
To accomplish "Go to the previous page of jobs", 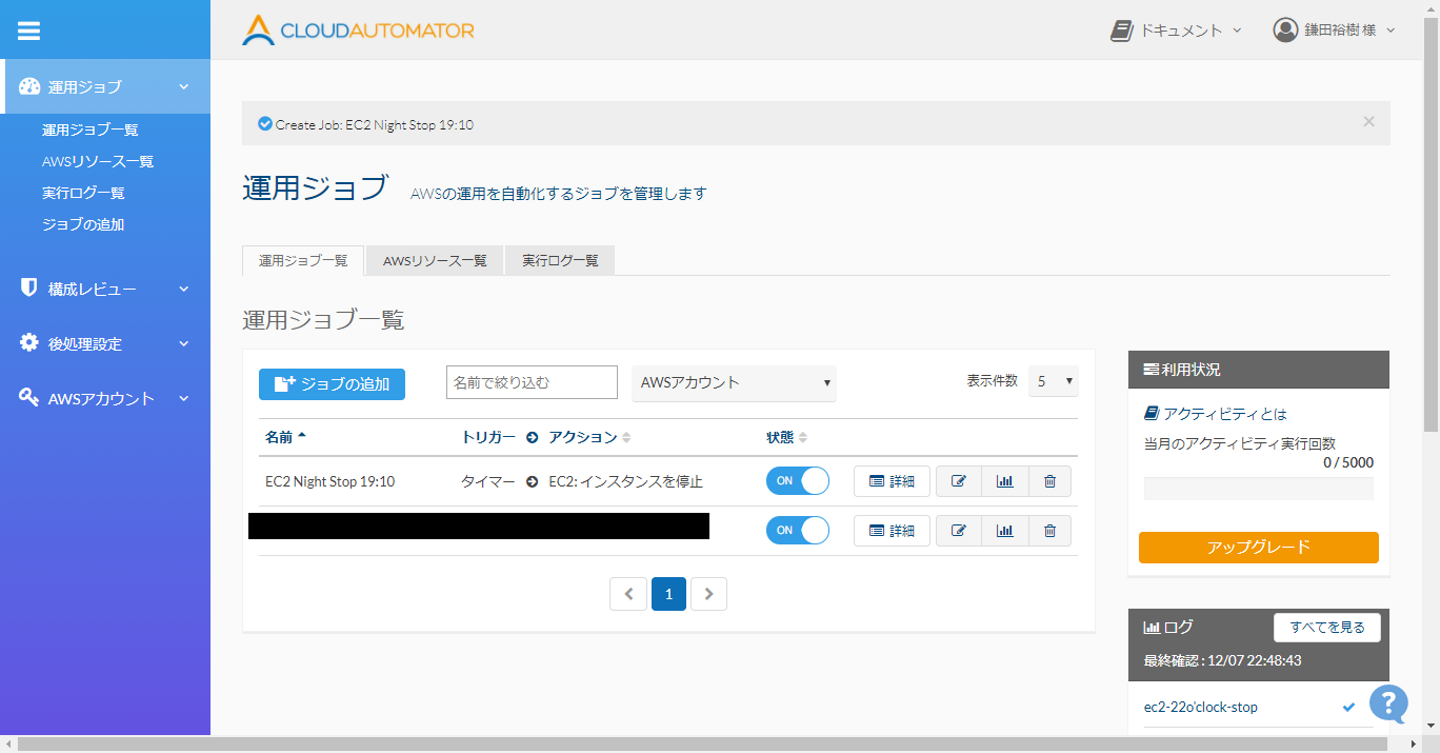I will [x=628, y=593].
